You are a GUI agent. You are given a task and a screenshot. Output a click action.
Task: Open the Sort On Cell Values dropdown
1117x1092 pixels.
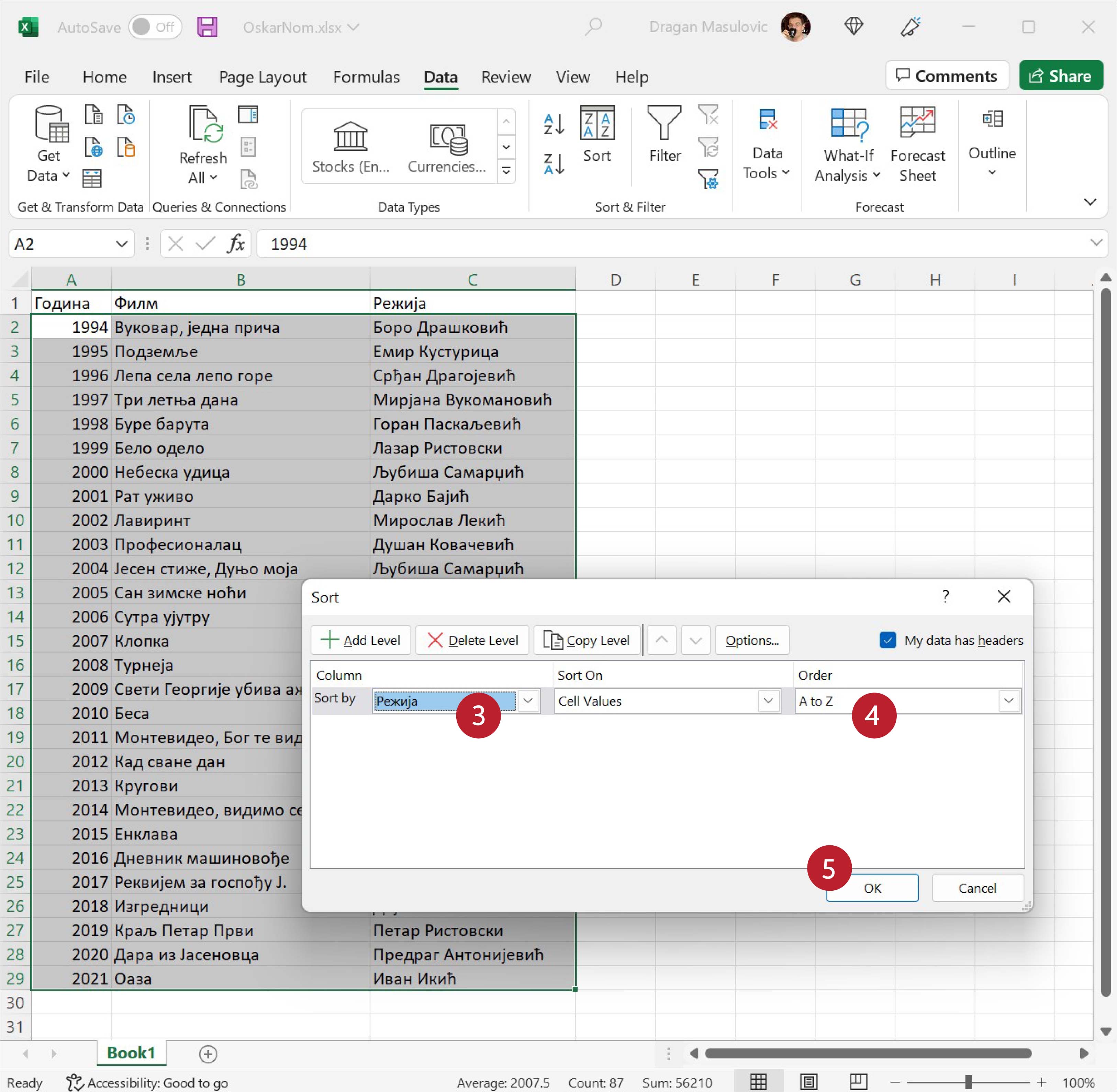(x=768, y=701)
